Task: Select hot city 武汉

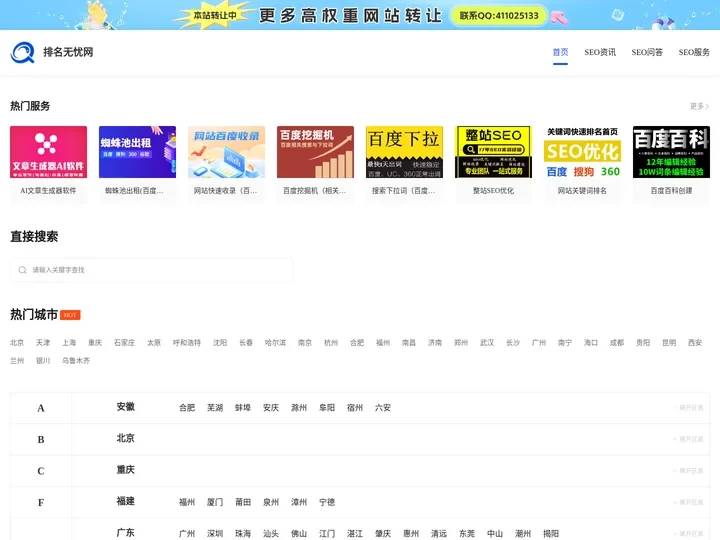Action: (487, 343)
